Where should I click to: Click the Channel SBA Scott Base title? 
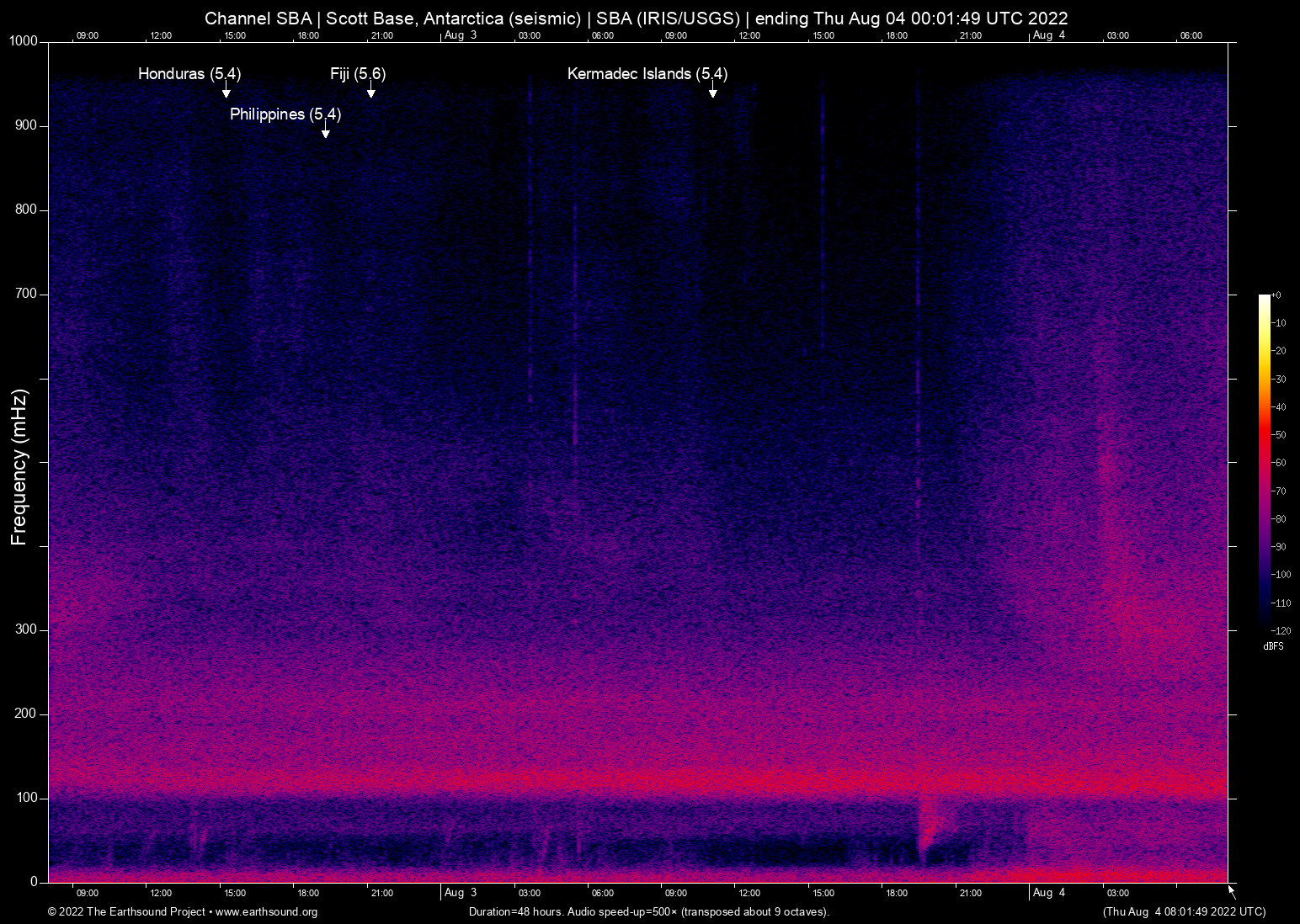(636, 19)
